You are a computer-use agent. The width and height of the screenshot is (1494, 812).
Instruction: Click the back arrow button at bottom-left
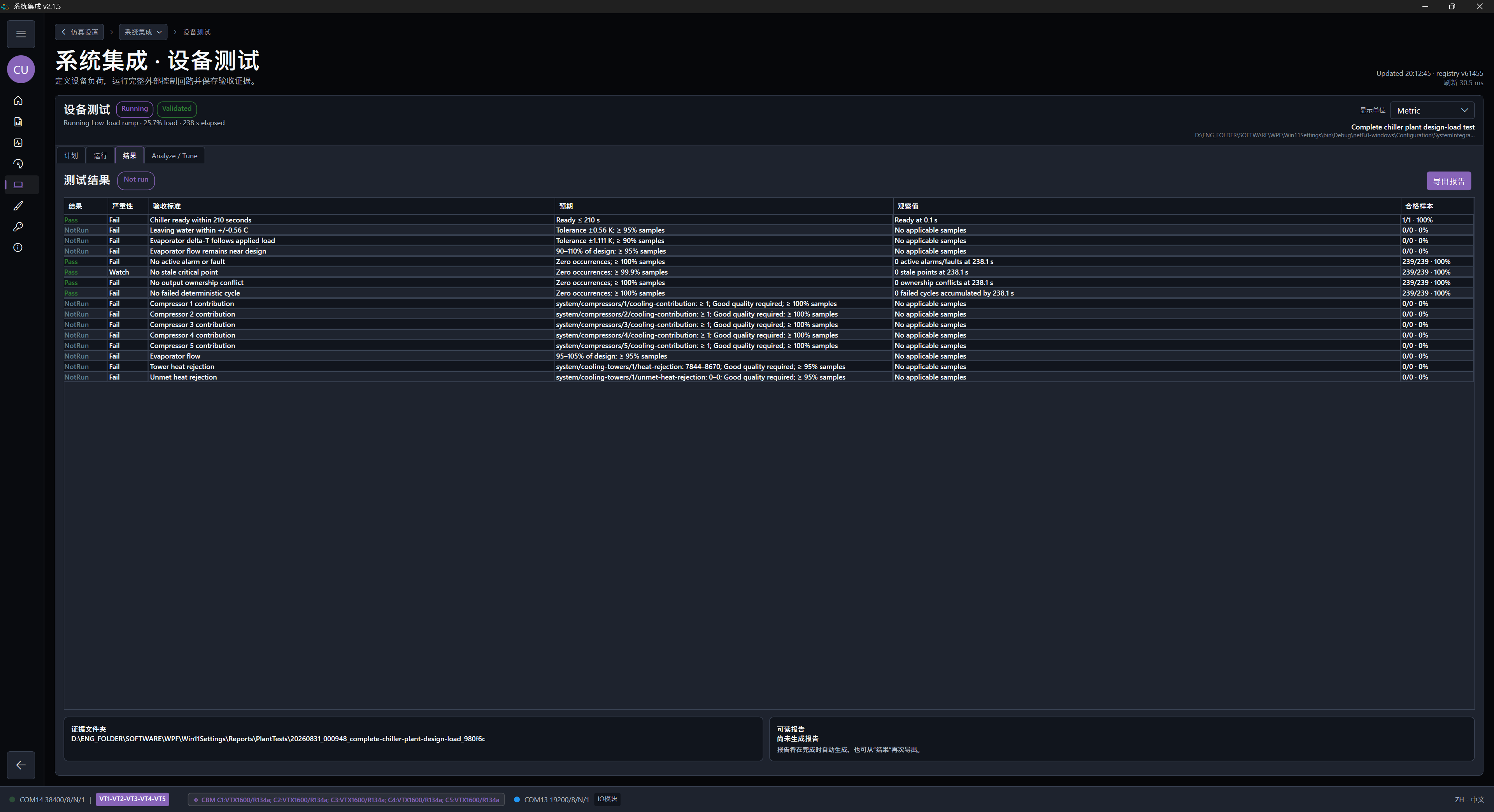(21, 765)
